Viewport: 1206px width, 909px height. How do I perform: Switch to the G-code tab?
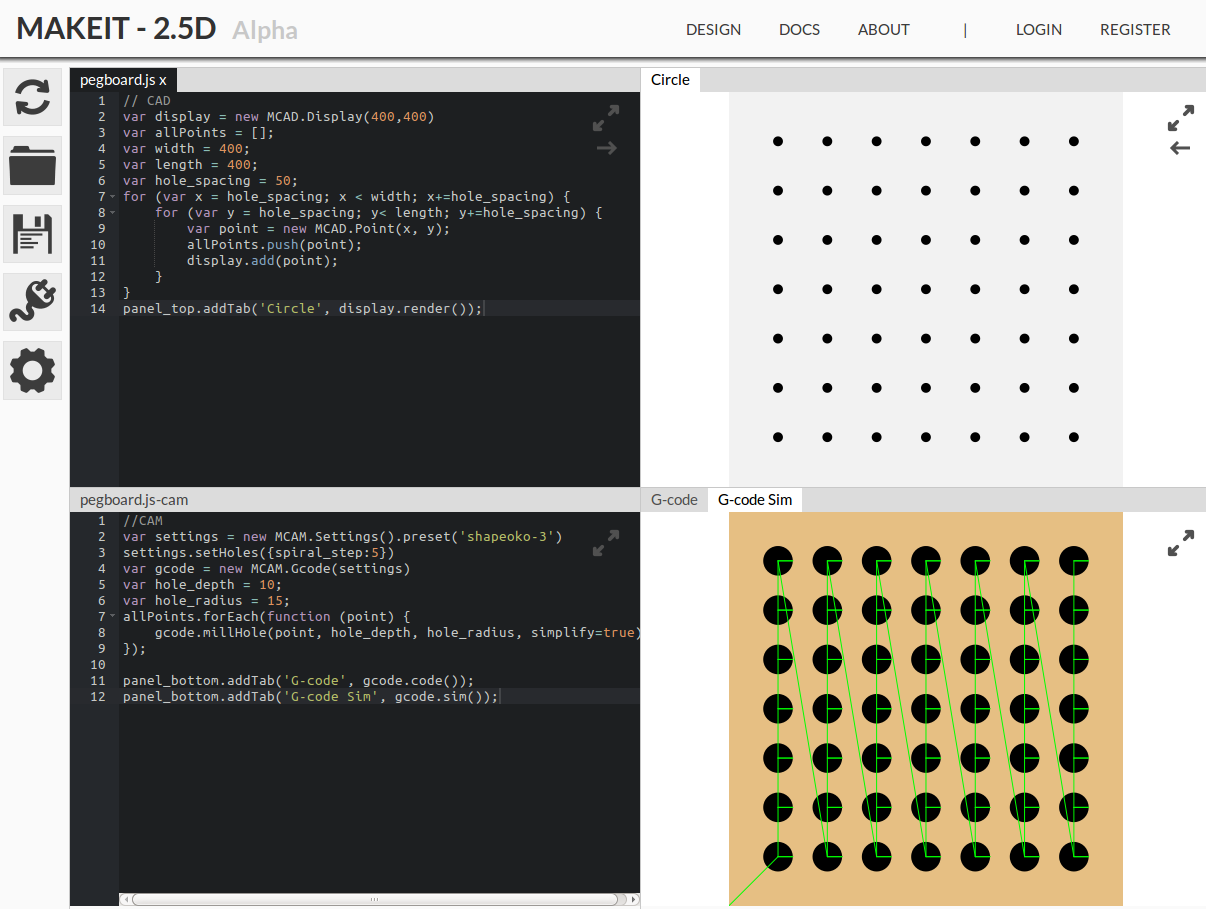673,499
